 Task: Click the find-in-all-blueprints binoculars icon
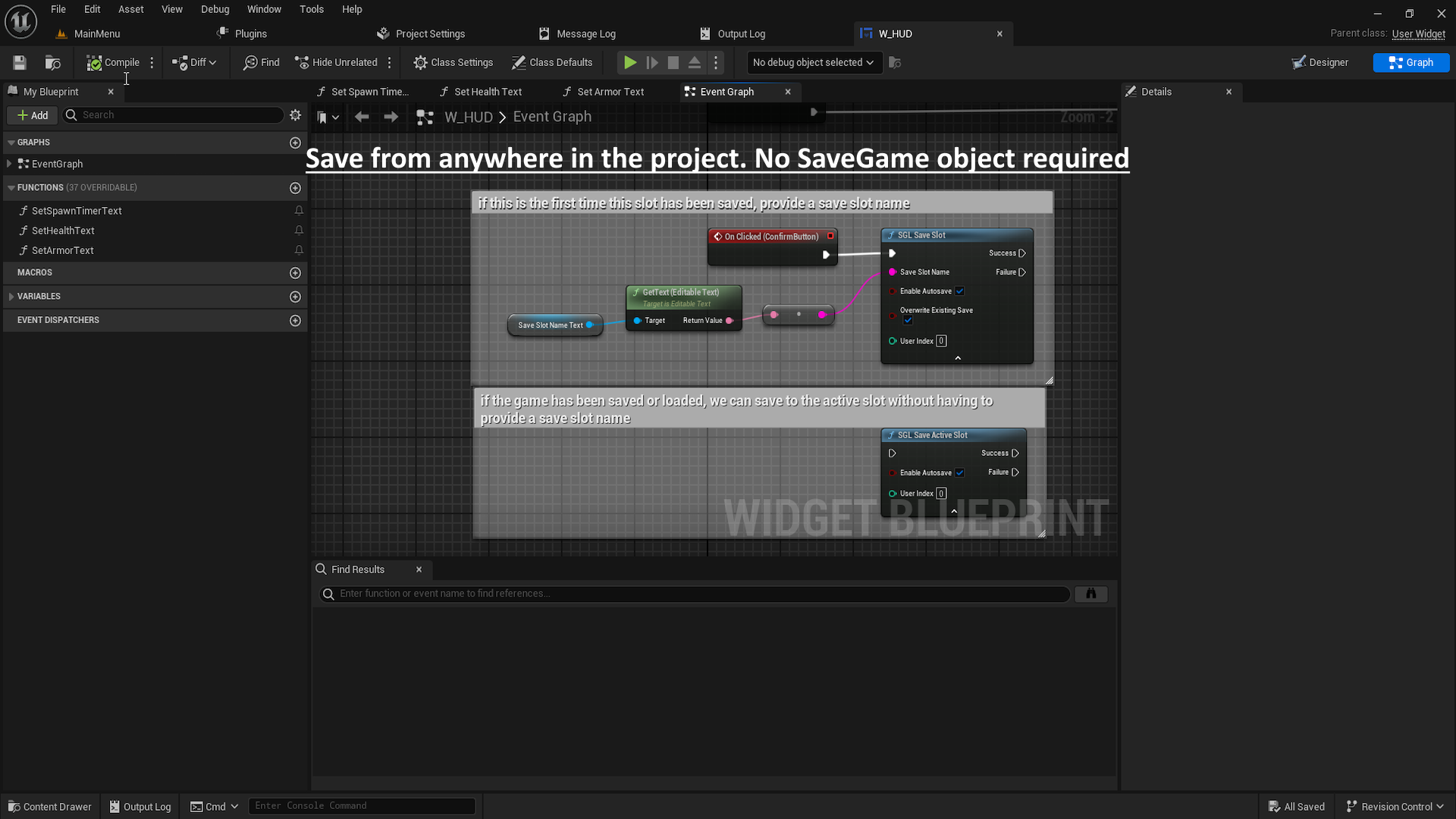pyautogui.click(x=1091, y=594)
